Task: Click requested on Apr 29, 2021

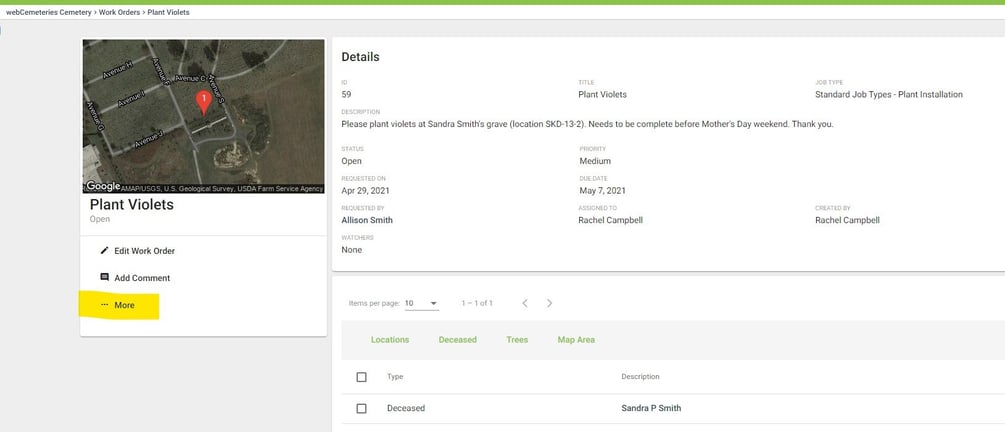Action: click(x=365, y=190)
